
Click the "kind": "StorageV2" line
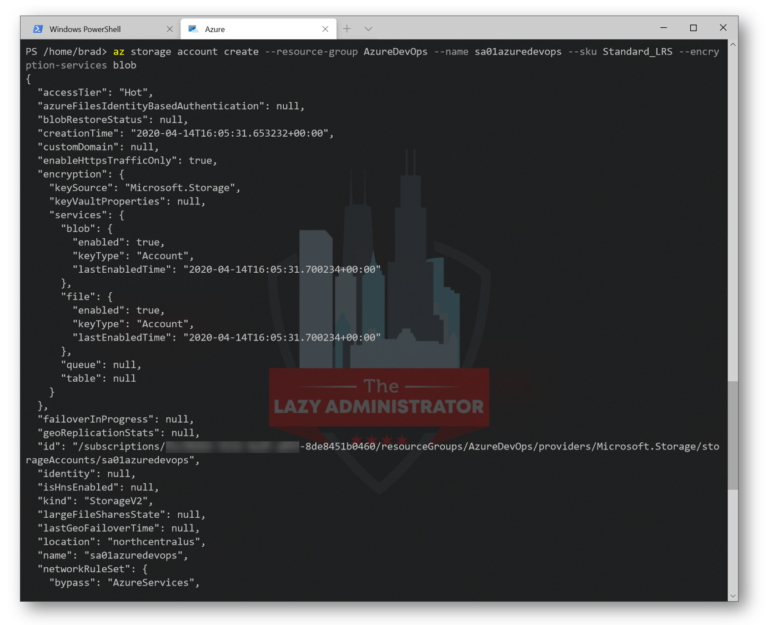tap(96, 501)
